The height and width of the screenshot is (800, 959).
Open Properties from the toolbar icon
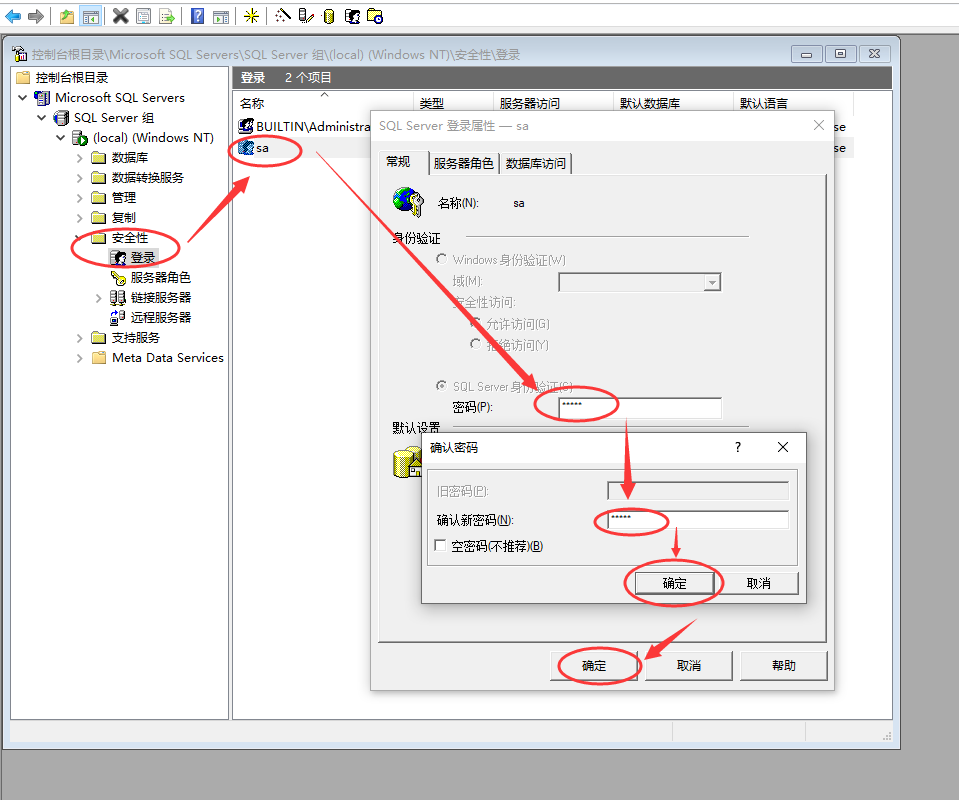143,16
